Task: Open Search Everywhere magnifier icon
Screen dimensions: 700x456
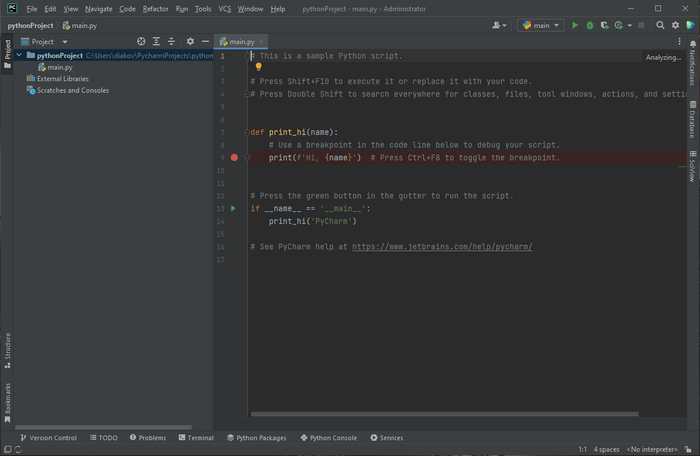Action: 661,25
